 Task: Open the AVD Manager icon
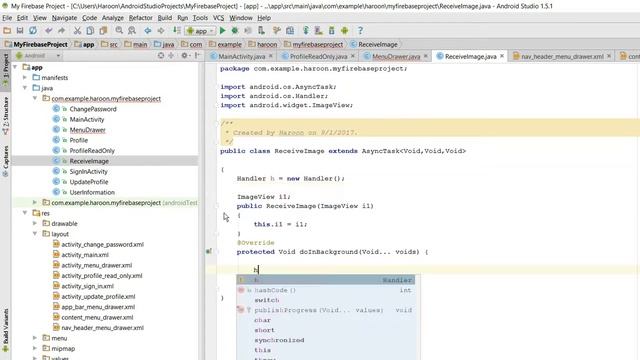click(319, 31)
